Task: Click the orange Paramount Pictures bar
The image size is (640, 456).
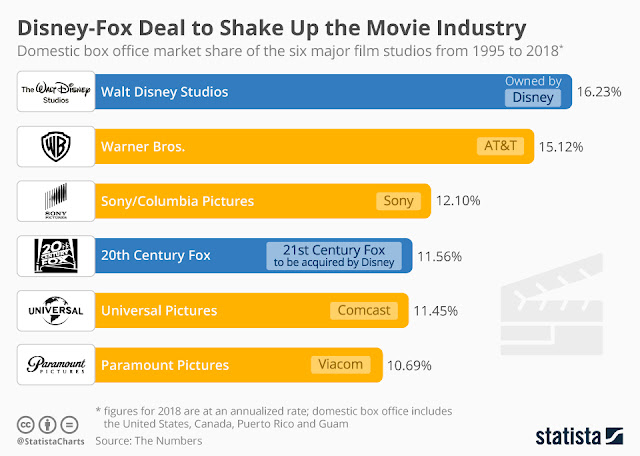Action: tap(239, 365)
